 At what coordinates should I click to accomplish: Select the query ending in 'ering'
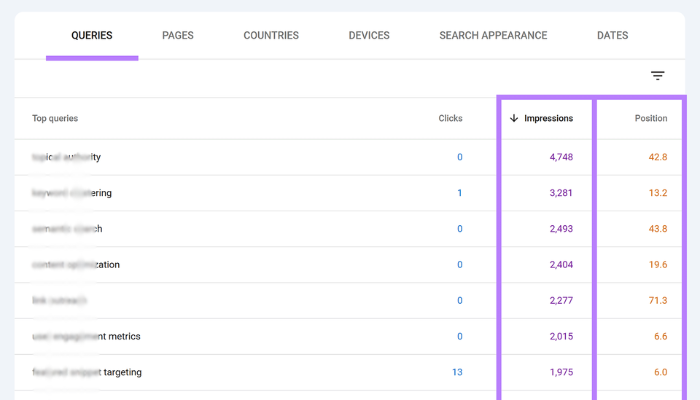tap(72, 193)
